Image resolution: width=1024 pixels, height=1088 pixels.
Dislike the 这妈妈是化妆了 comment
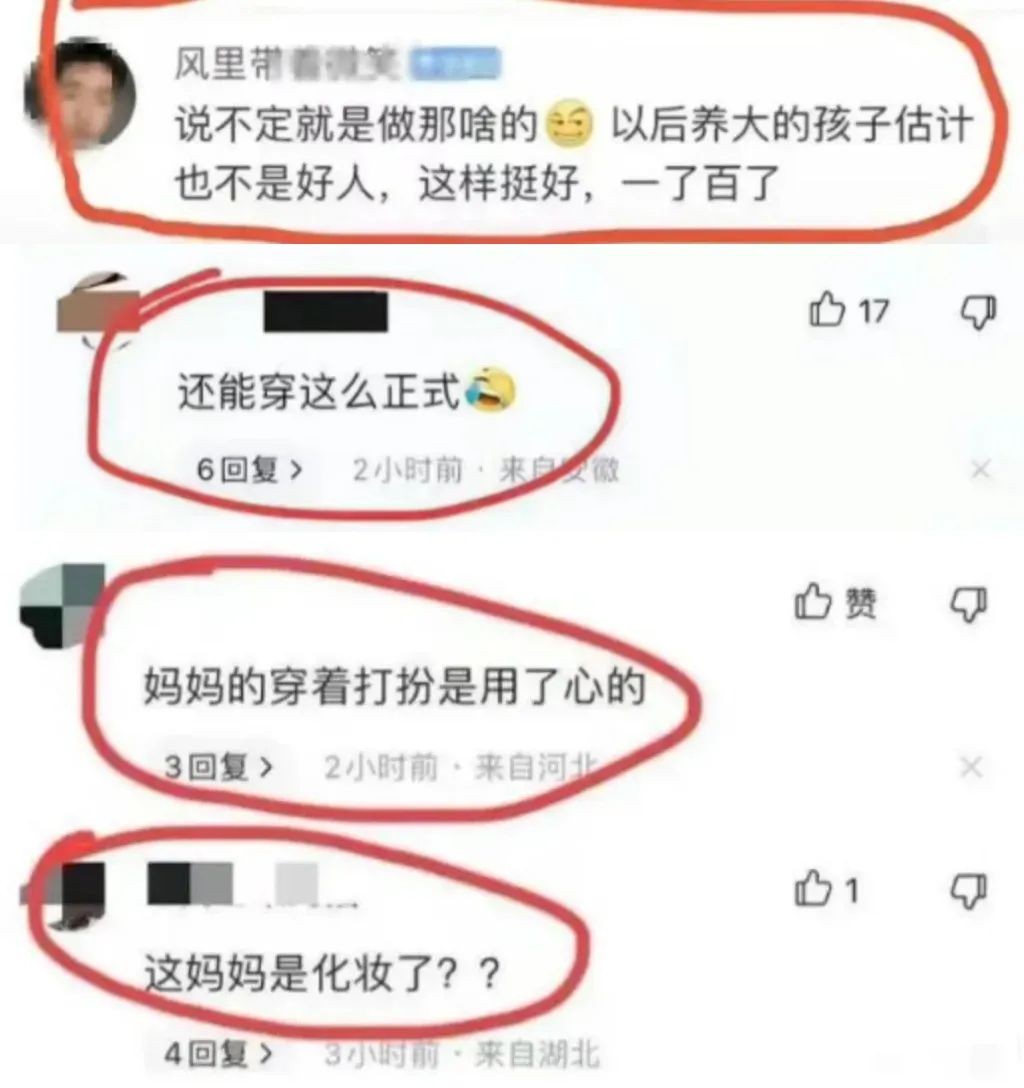click(x=968, y=891)
